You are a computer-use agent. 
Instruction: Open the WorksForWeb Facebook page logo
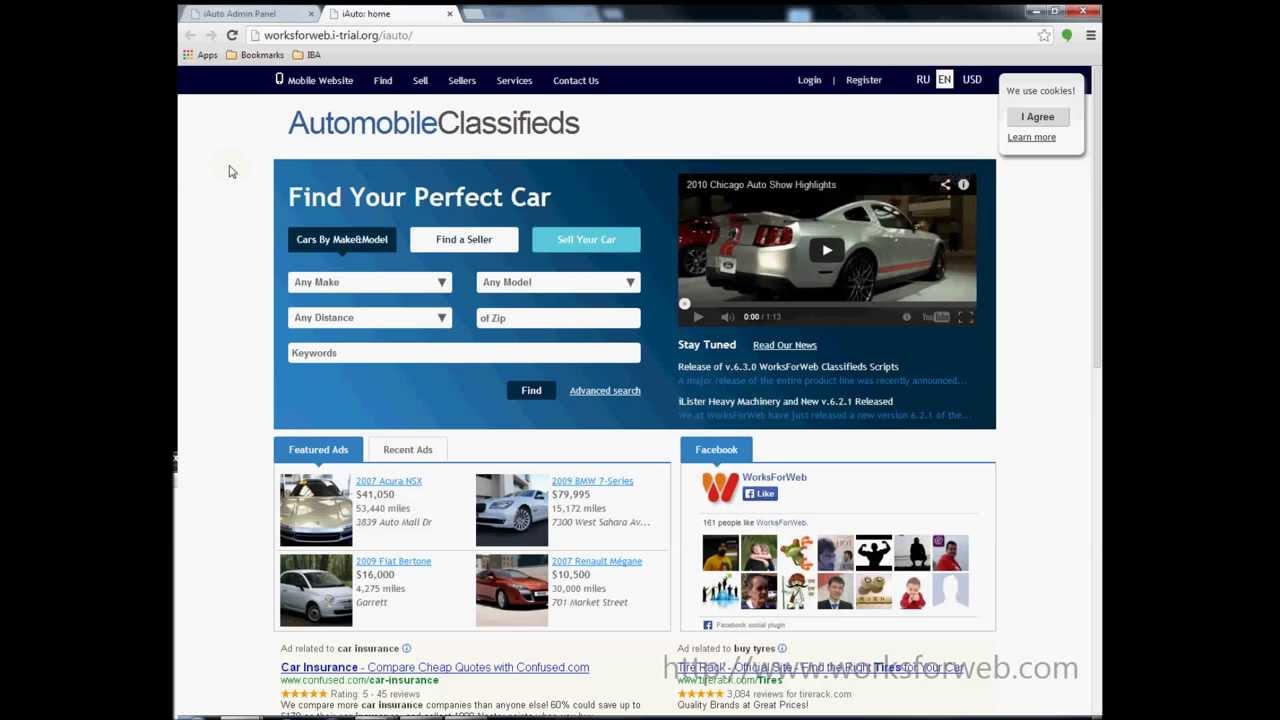click(720, 487)
